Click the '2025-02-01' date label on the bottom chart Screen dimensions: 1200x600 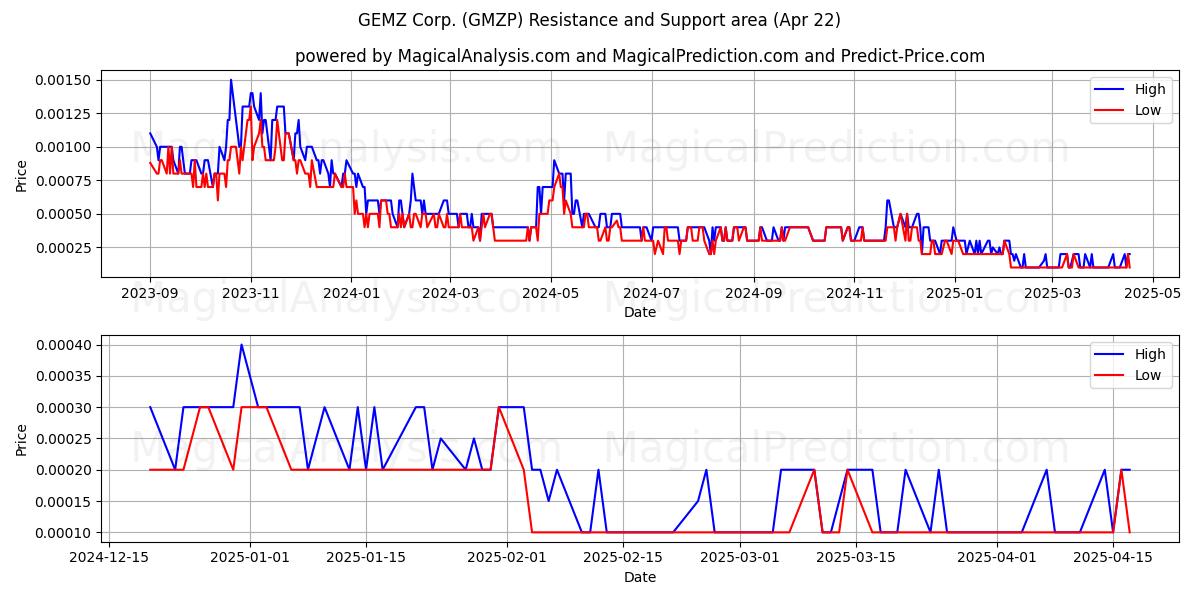(x=507, y=558)
